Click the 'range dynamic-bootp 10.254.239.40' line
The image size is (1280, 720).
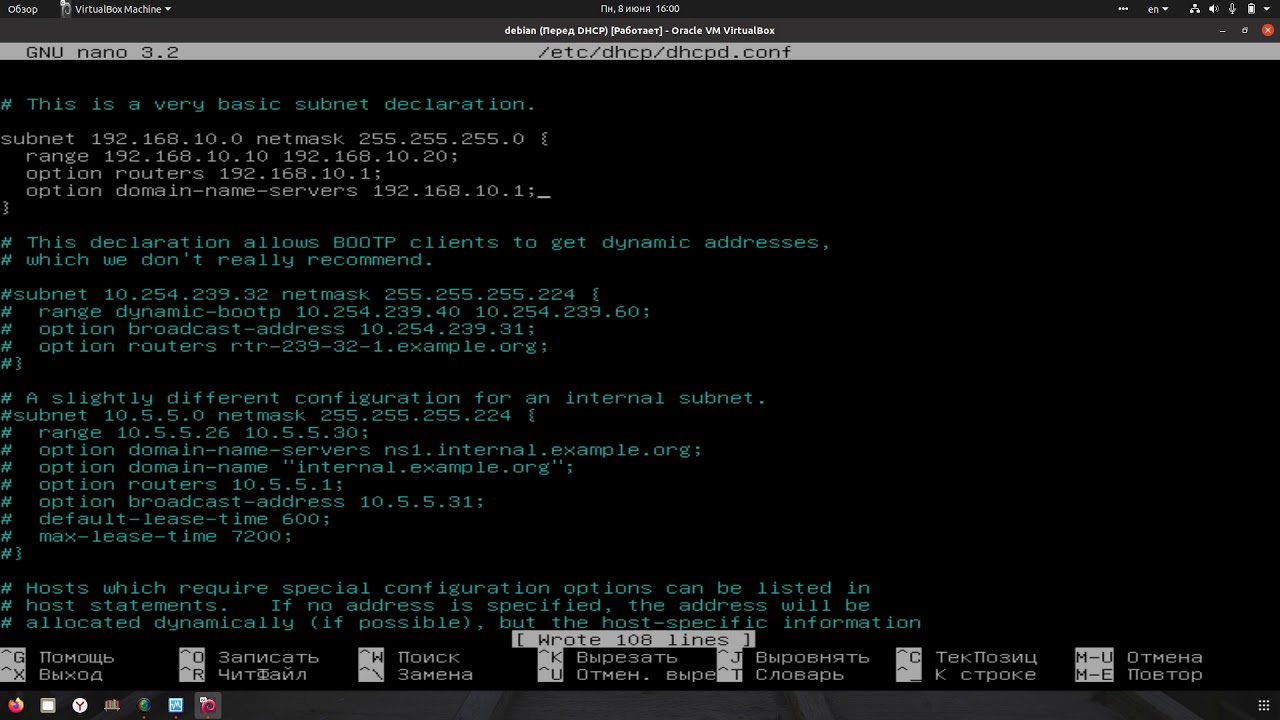click(326, 312)
